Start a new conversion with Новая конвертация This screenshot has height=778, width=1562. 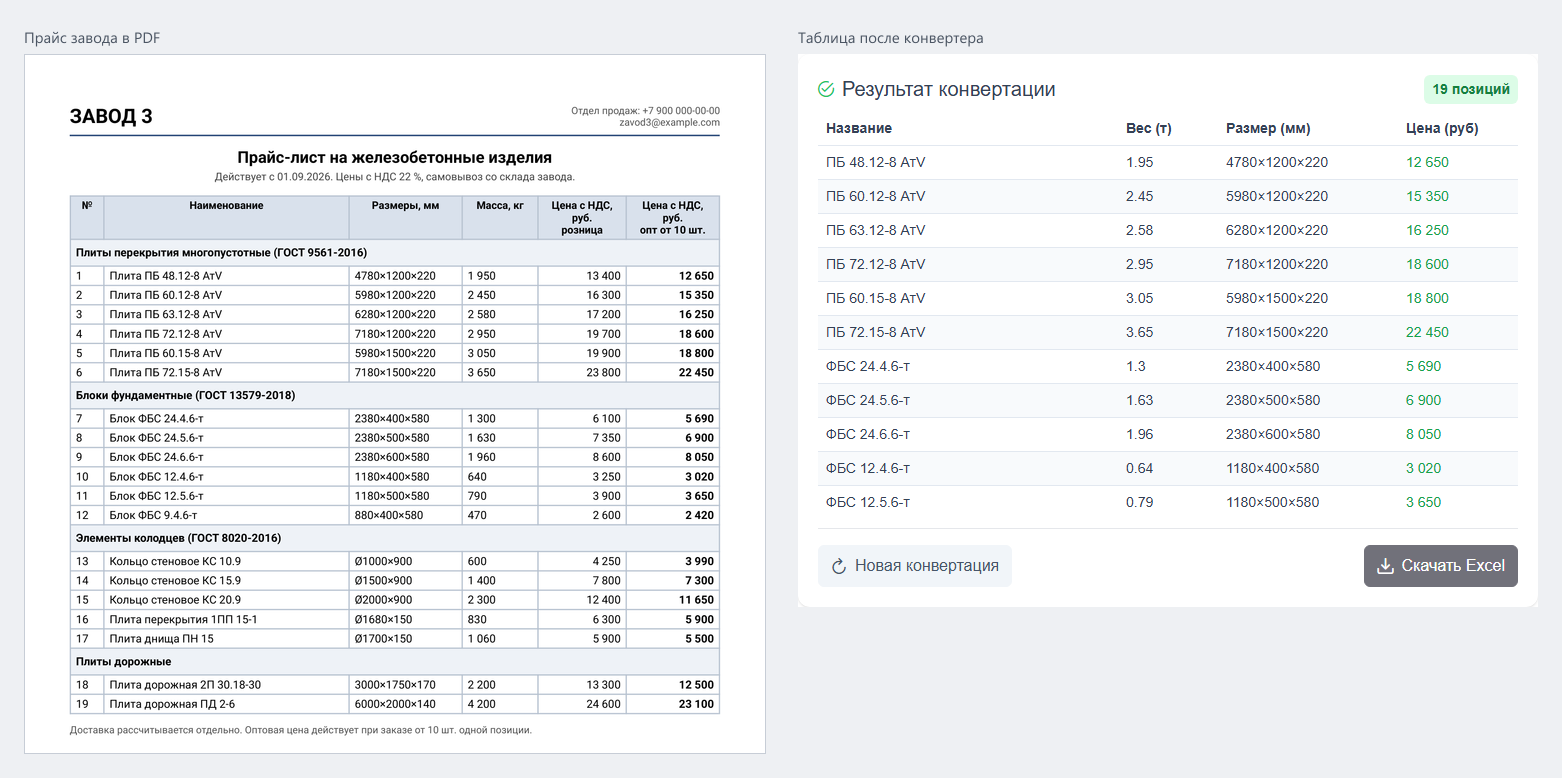pos(915,566)
